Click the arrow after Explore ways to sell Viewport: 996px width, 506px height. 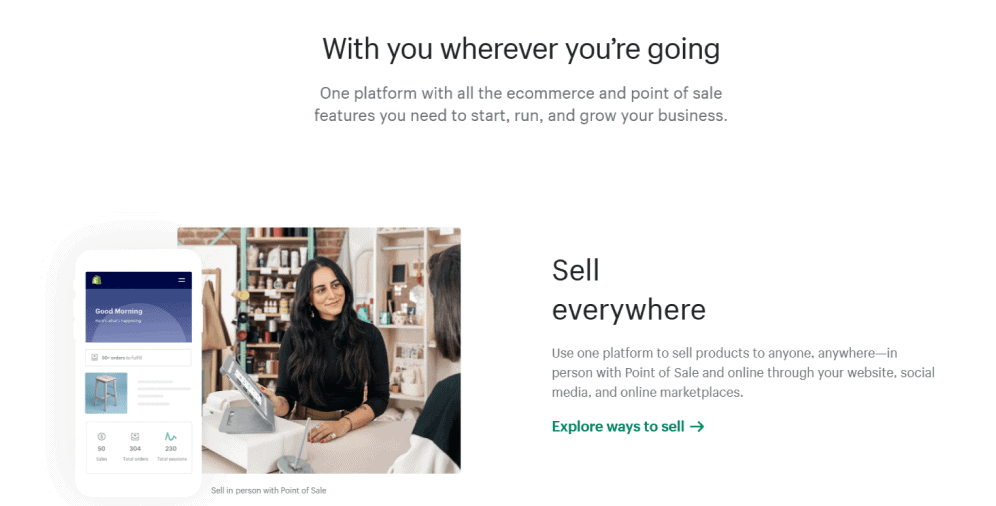click(697, 427)
